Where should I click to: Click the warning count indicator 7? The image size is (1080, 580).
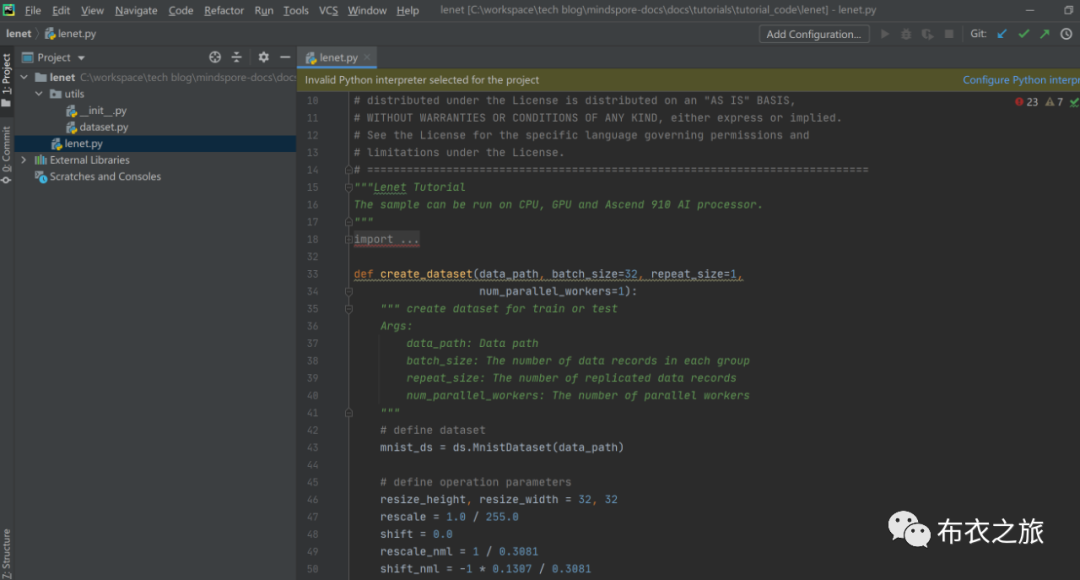point(1054,102)
